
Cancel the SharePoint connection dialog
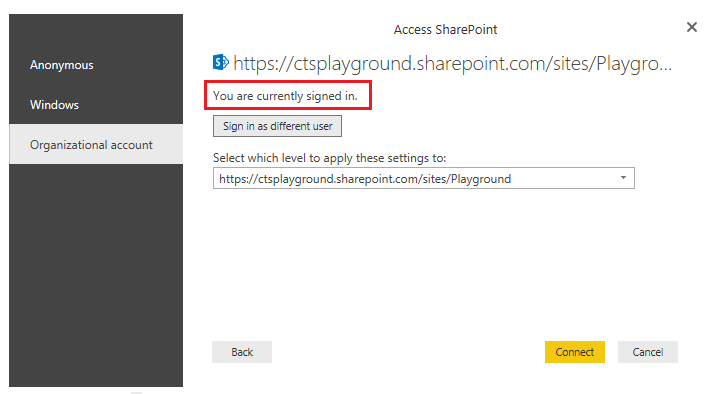coord(648,352)
